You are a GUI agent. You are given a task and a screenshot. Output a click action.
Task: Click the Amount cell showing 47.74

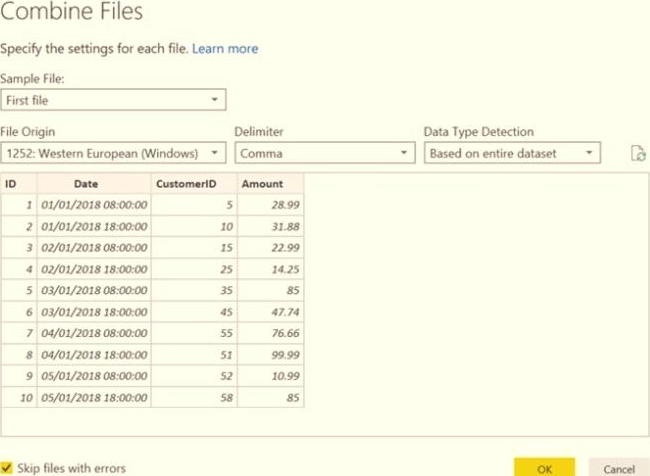point(269,313)
